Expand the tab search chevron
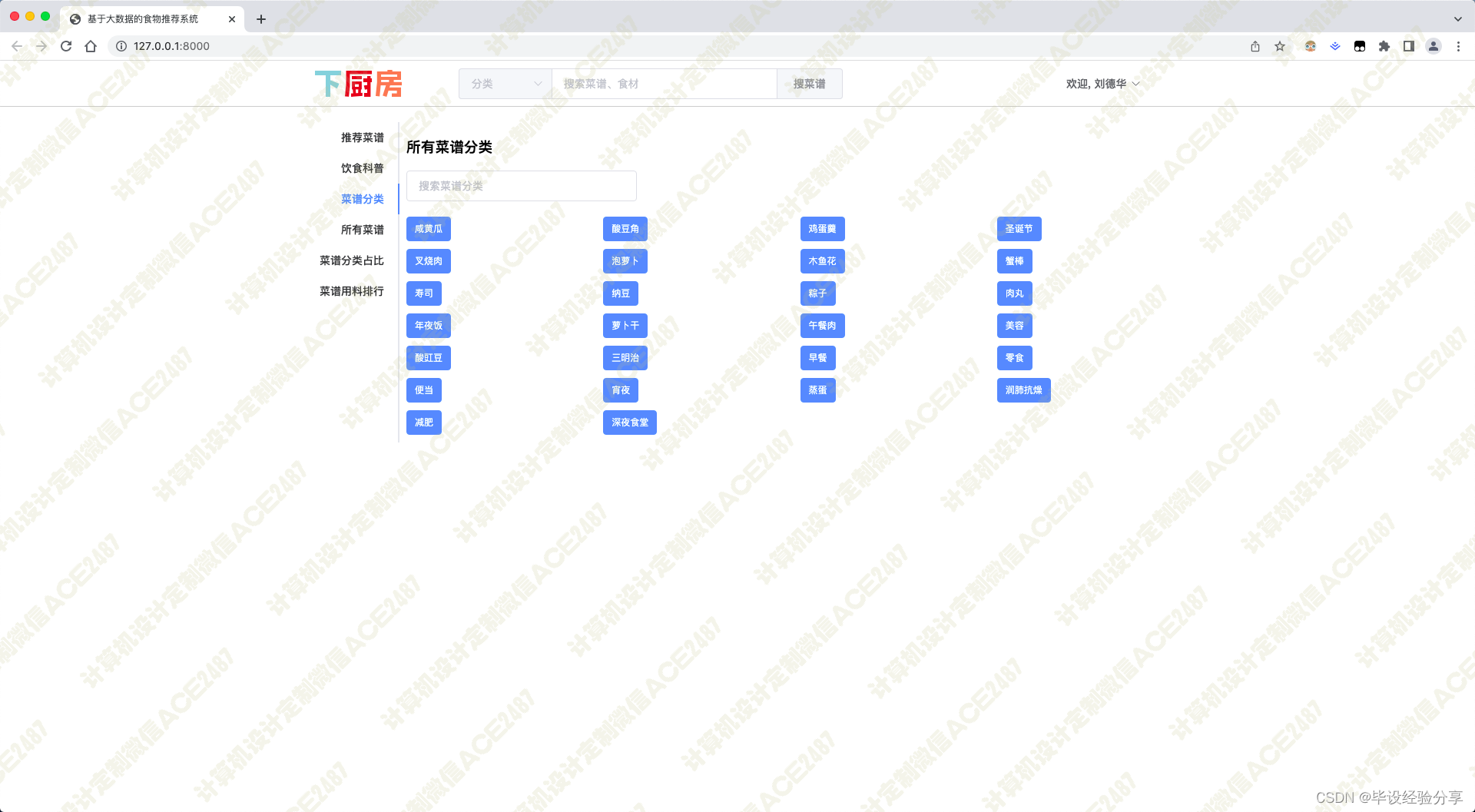The width and height of the screenshot is (1475, 812). 1458,19
